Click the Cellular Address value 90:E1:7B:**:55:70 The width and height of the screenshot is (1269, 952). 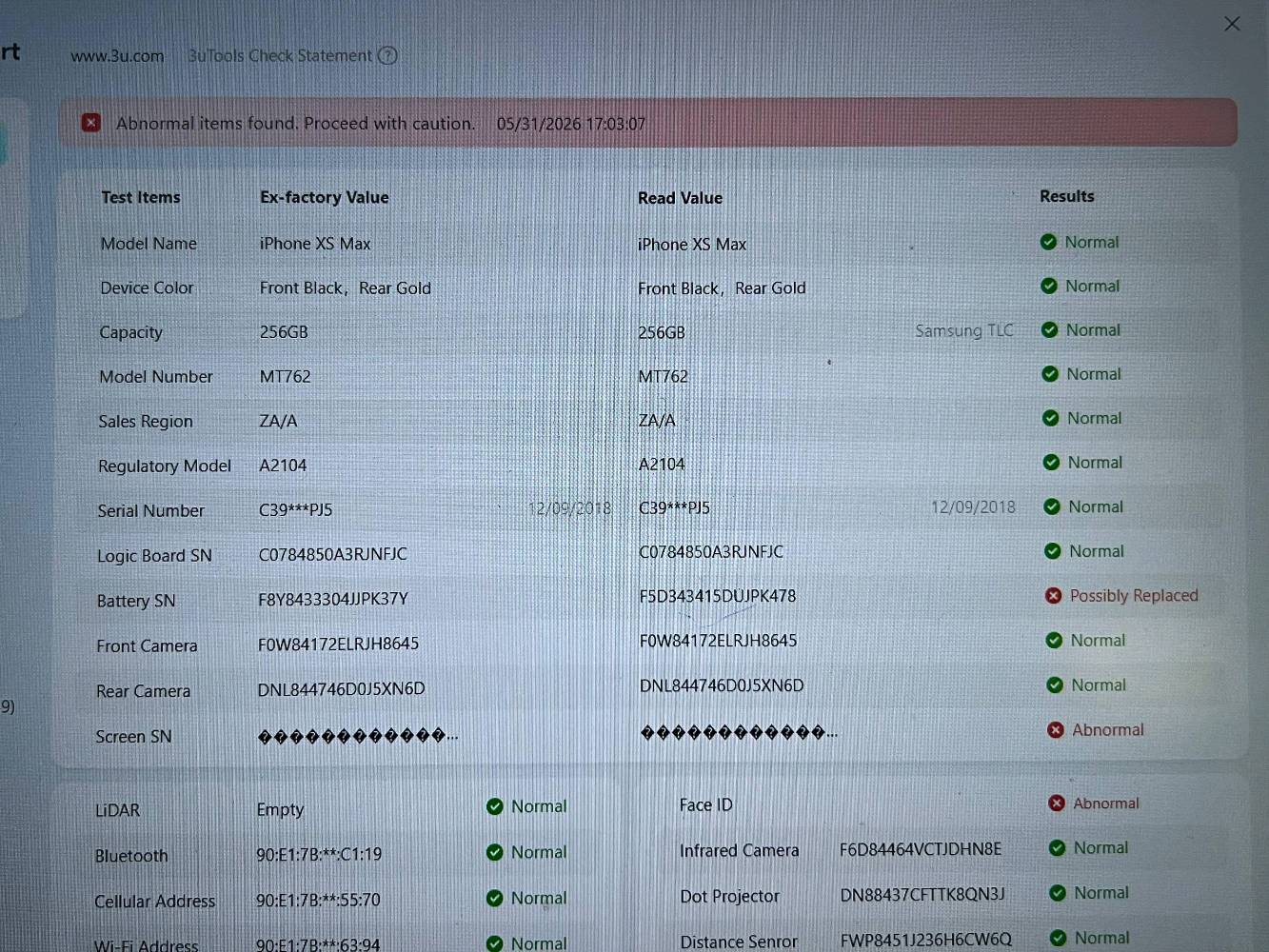[x=318, y=900]
